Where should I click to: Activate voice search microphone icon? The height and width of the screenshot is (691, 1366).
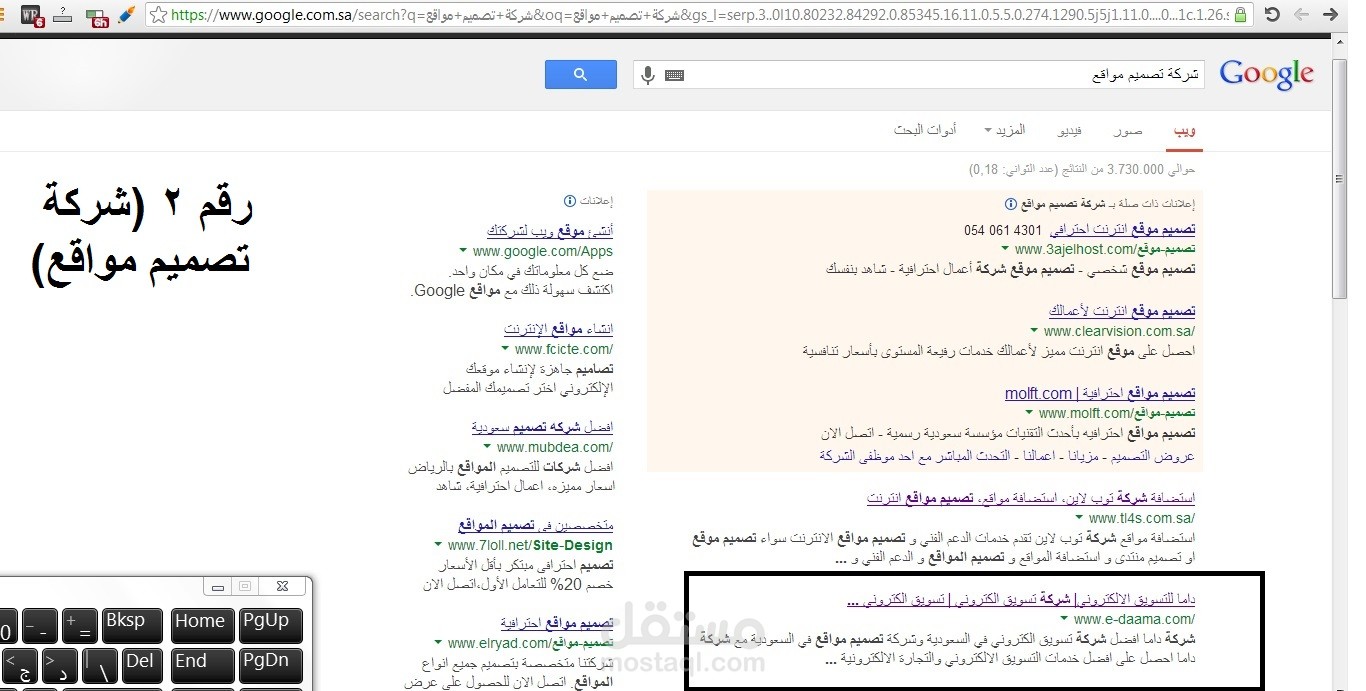[x=648, y=75]
